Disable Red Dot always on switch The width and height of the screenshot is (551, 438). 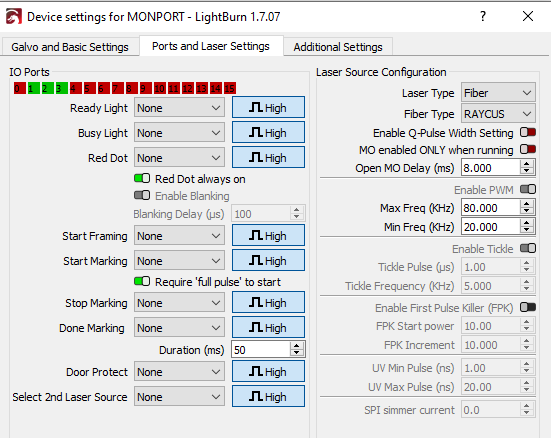tap(142, 179)
